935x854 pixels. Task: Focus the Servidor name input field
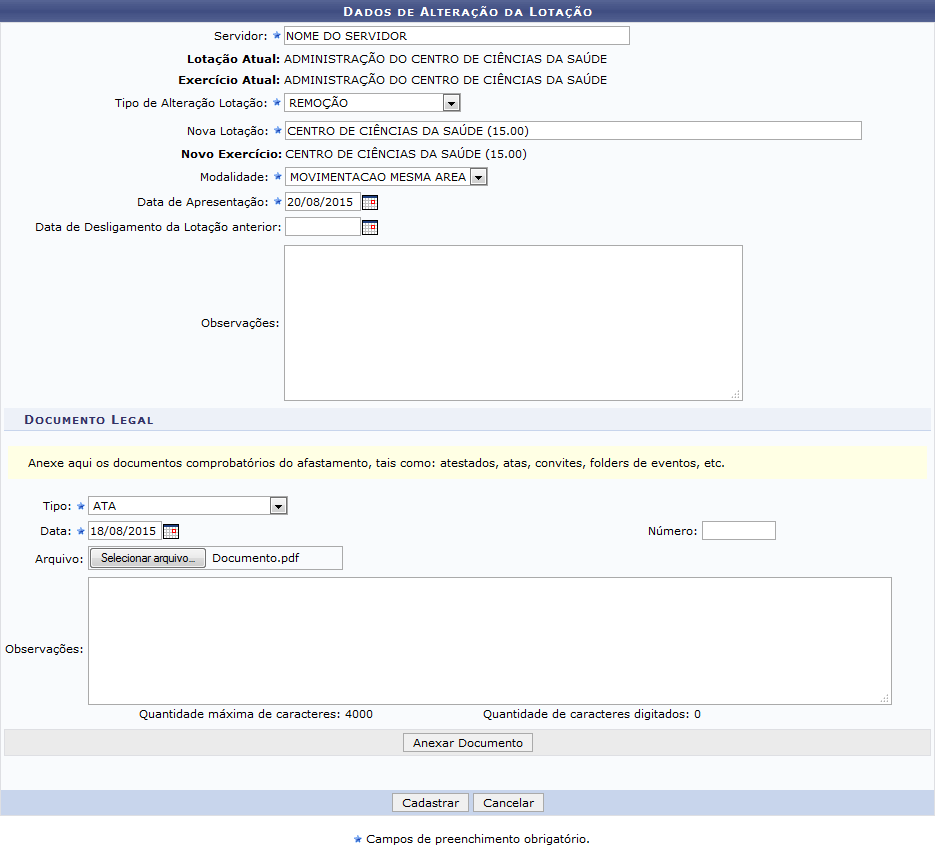coord(456,36)
